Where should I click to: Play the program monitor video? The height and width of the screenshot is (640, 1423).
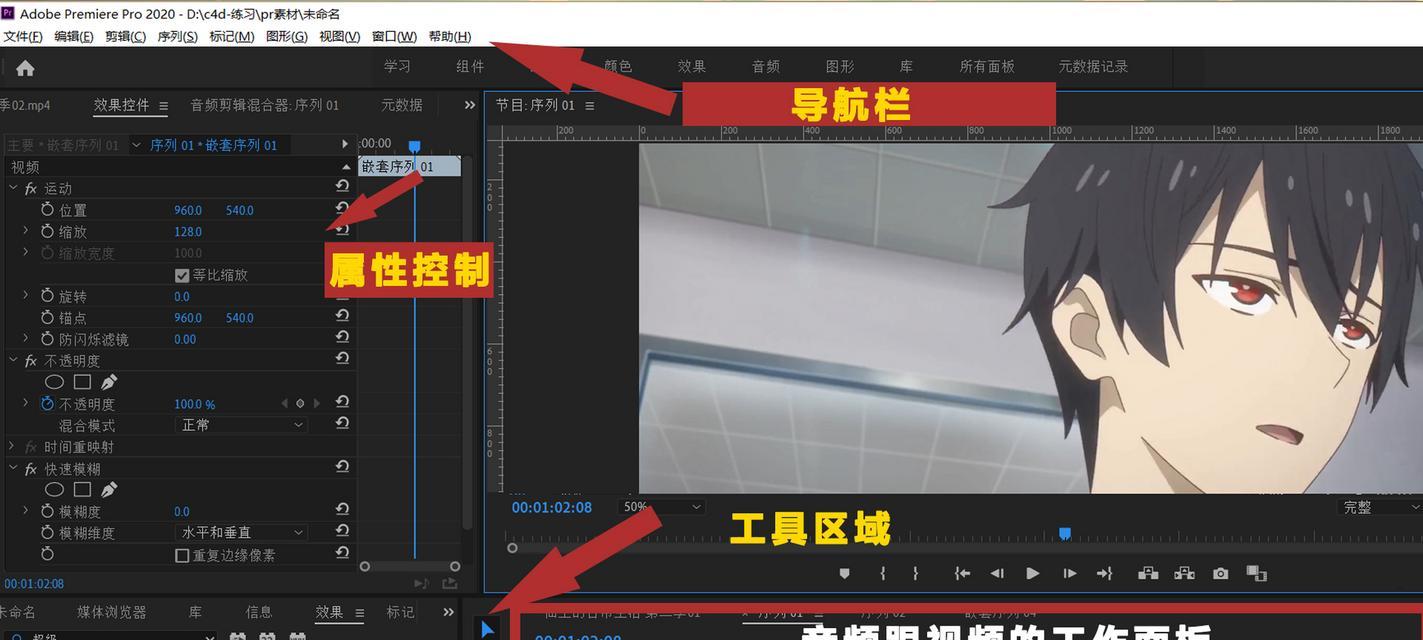pos(1033,573)
